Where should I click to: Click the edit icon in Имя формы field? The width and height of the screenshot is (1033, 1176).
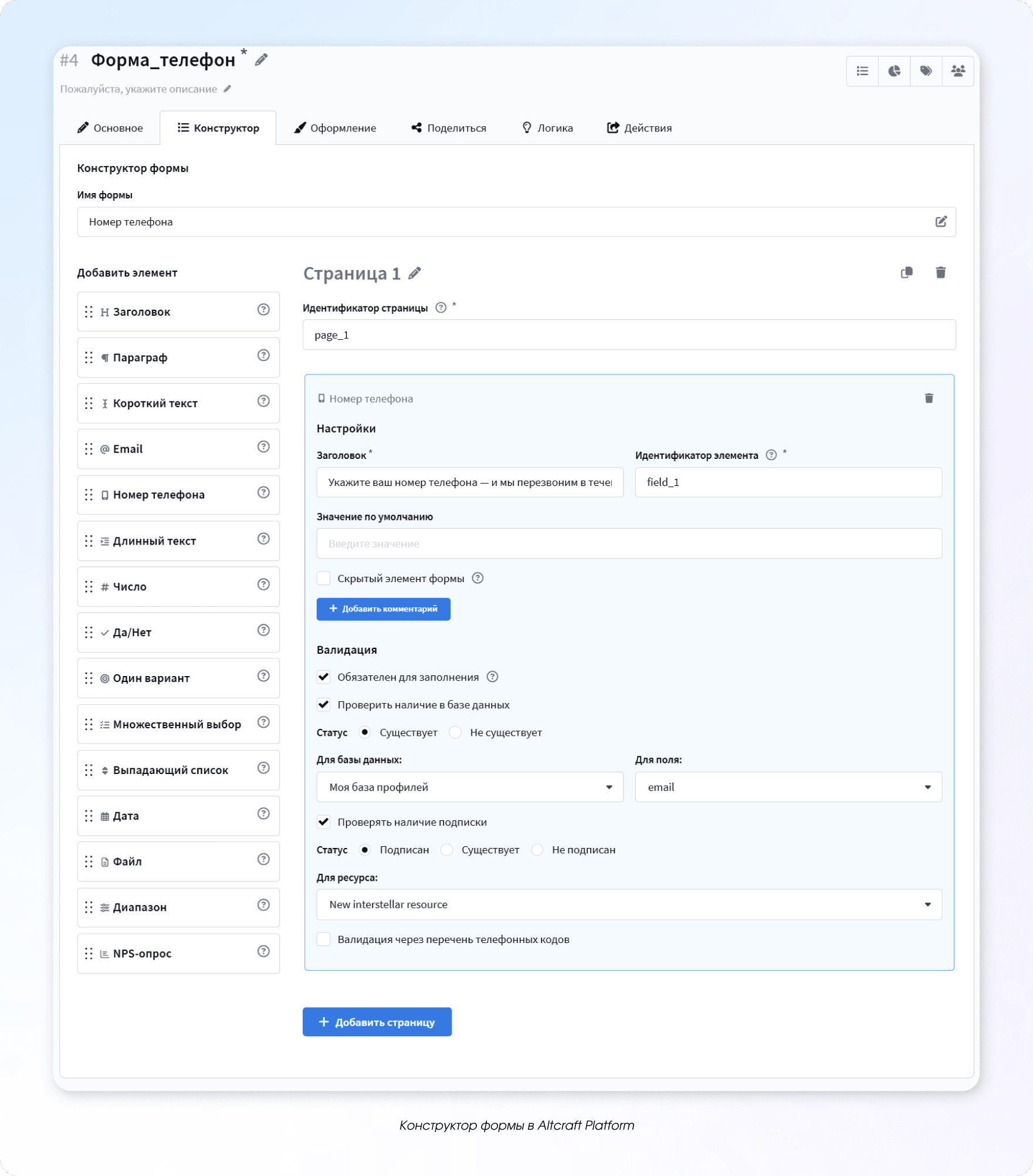[x=941, y=222]
